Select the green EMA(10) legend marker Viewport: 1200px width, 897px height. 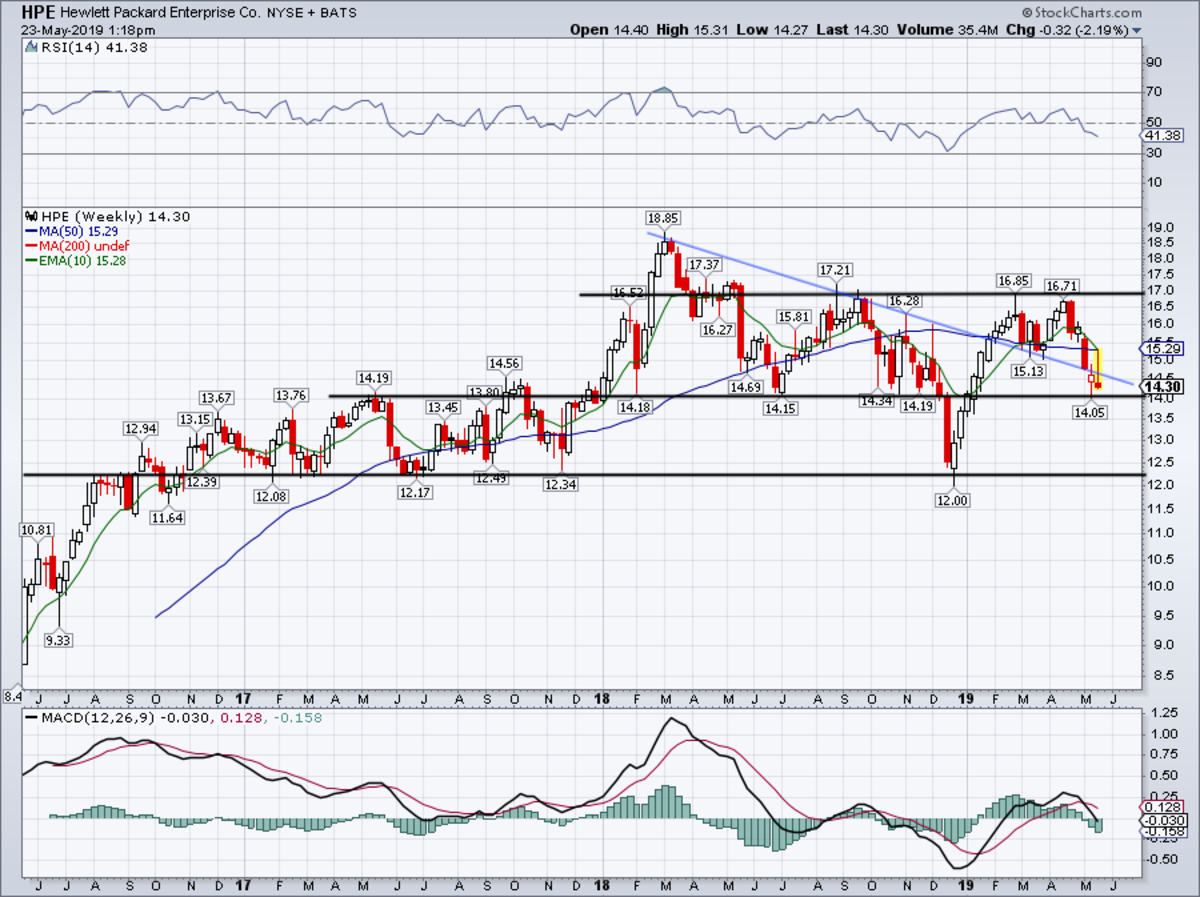tap(30, 260)
